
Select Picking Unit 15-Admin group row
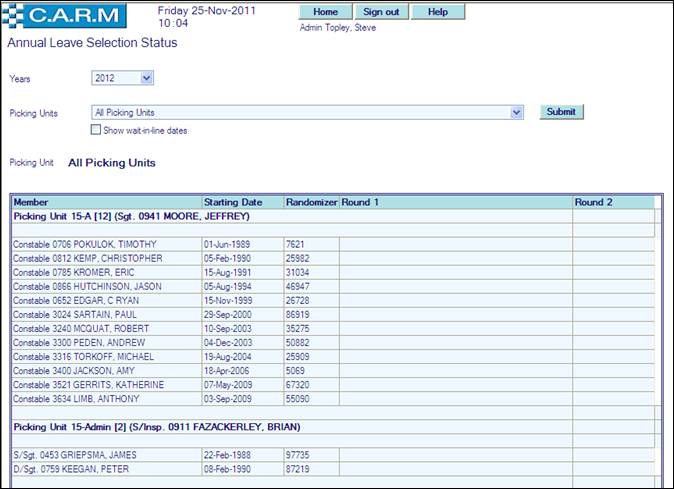click(x=153, y=427)
